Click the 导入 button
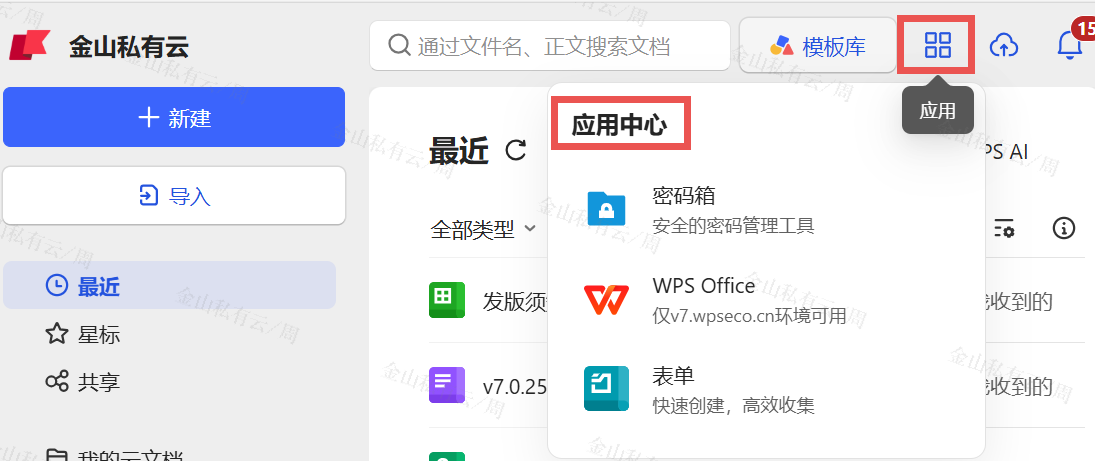The width and height of the screenshot is (1095, 461). [x=174, y=195]
